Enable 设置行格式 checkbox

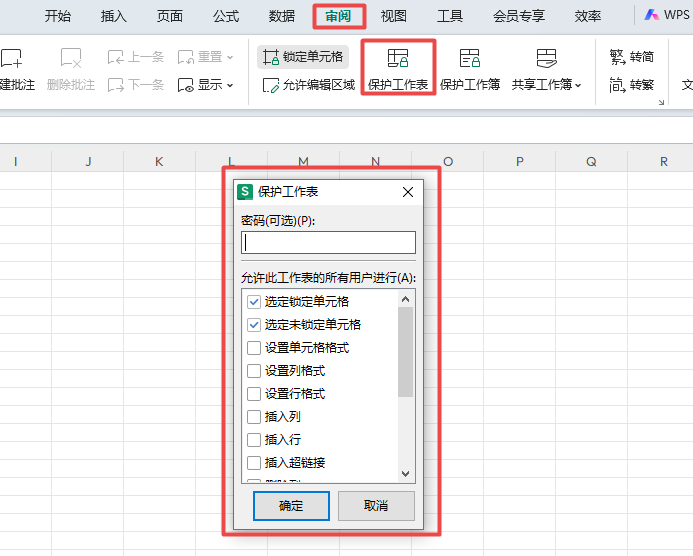254,394
